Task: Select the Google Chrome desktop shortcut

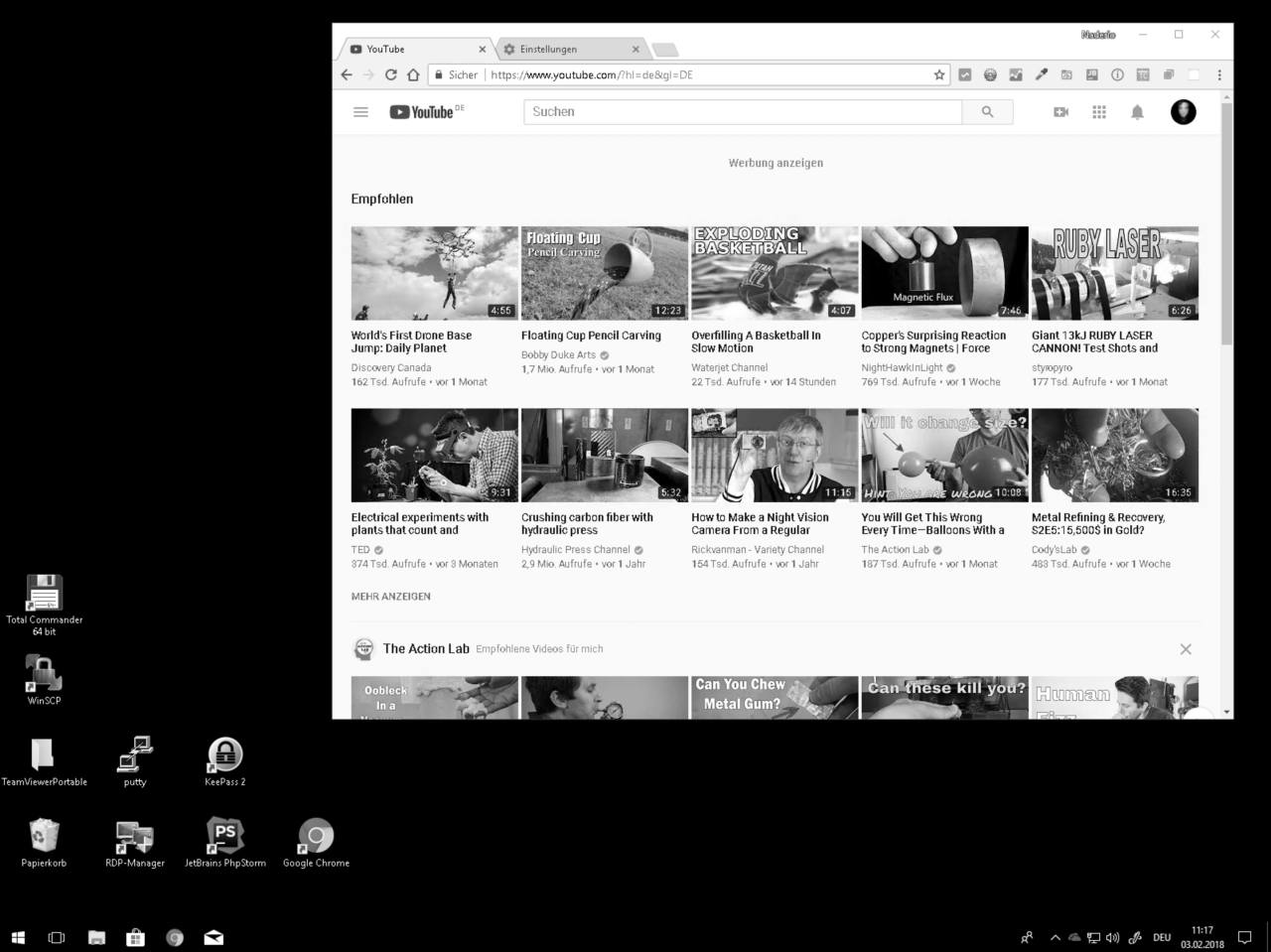Action: coord(316,843)
